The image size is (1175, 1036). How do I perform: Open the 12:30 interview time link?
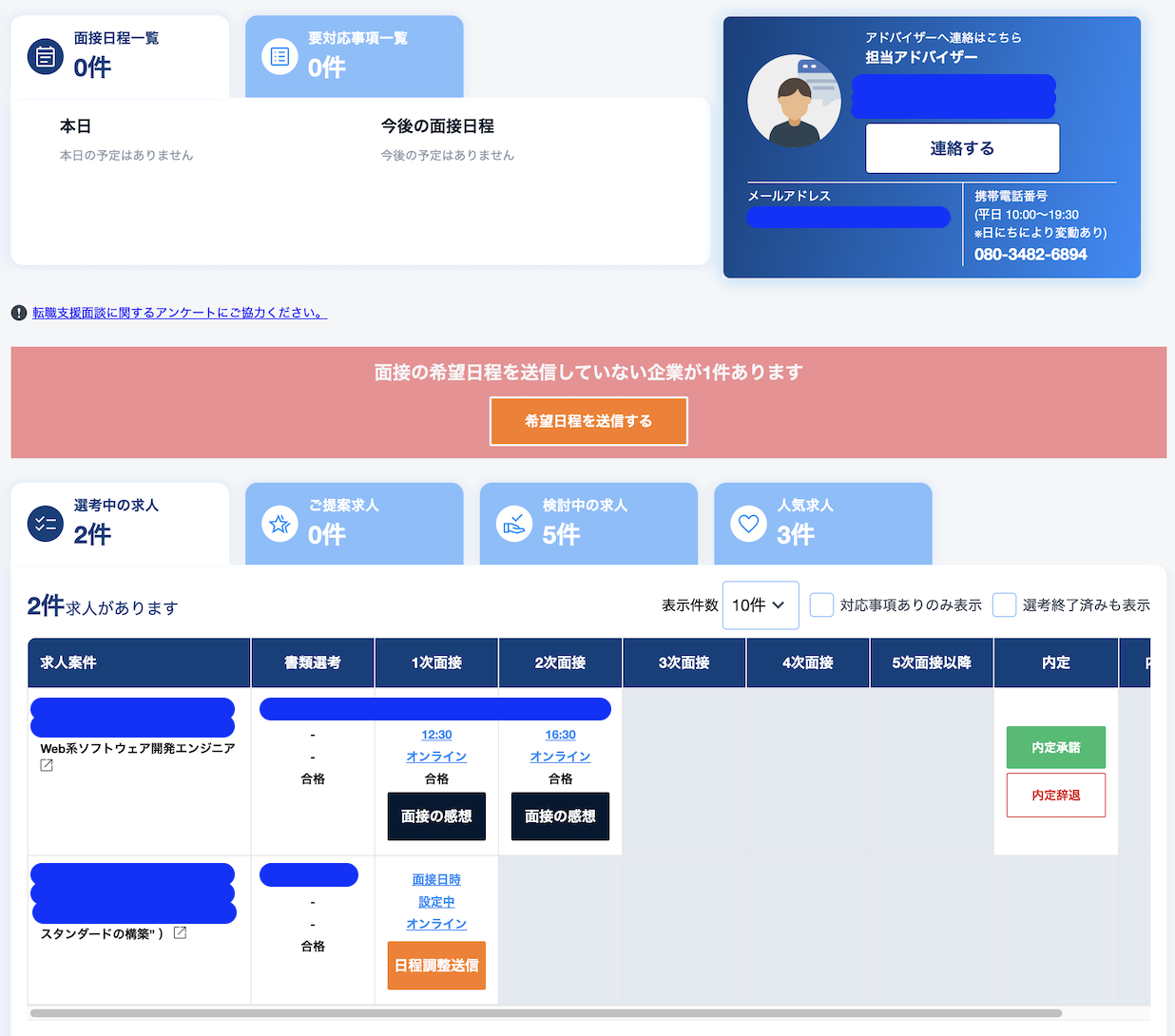tap(436, 735)
